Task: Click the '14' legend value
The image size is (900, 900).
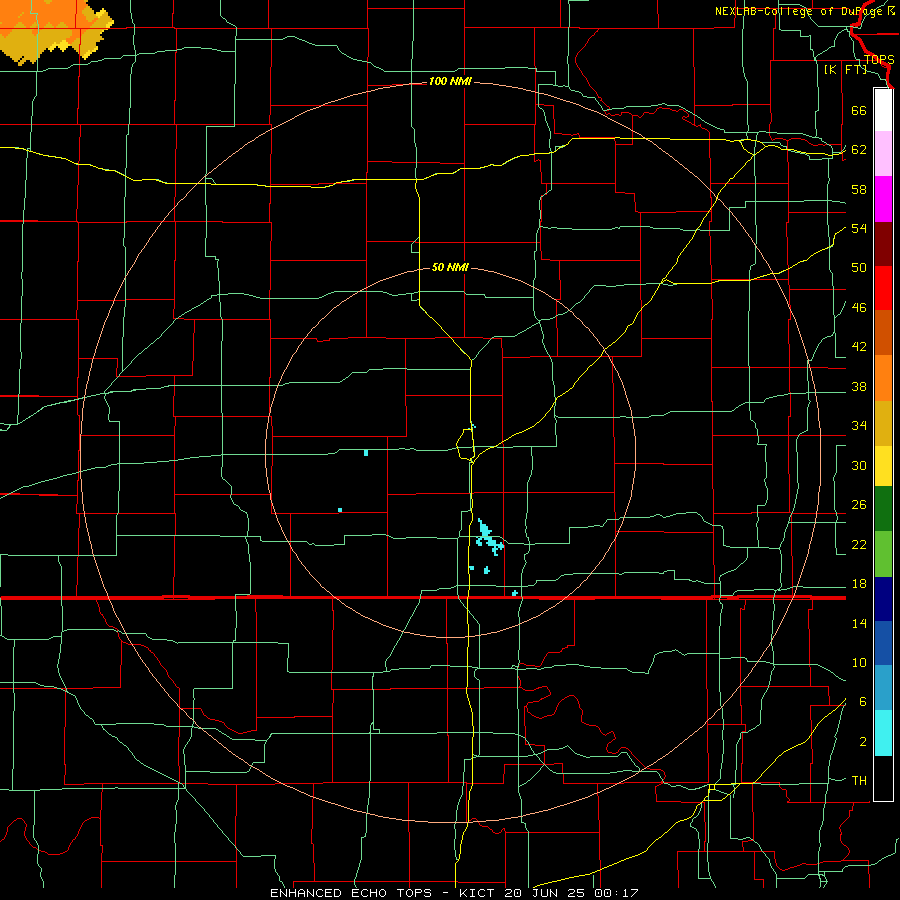Action: click(x=859, y=623)
